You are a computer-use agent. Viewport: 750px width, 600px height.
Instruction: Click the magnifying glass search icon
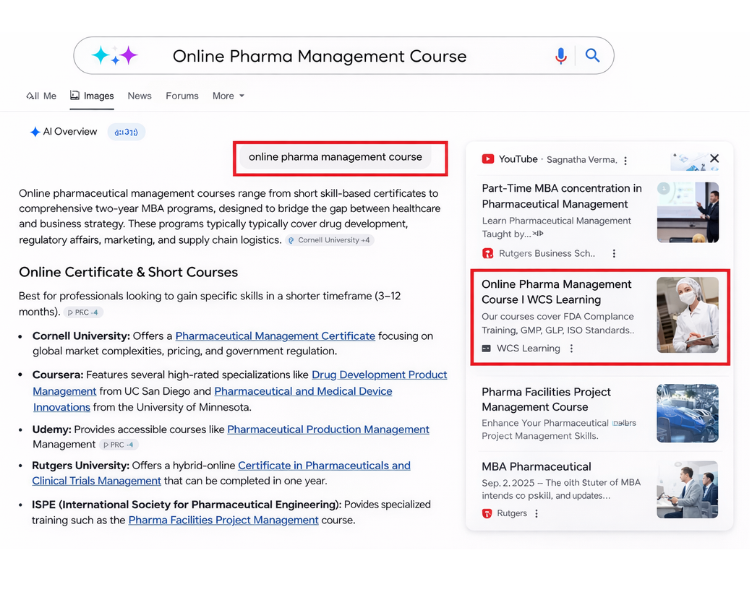(x=592, y=56)
